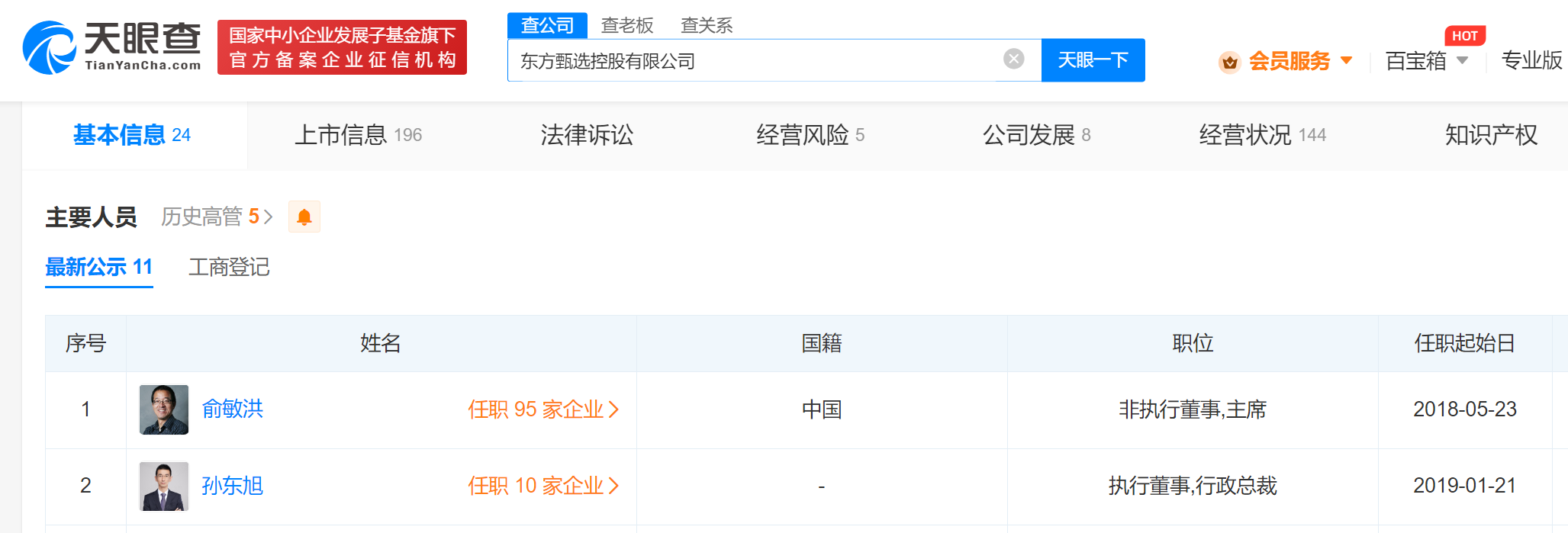Switch to 法律诉讼 tab
This screenshot has width=1568, height=533.
click(x=587, y=135)
